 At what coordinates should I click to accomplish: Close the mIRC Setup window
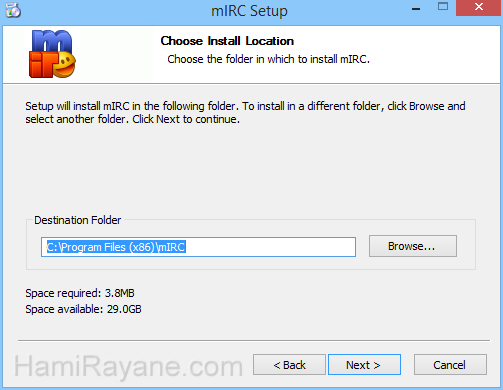pyautogui.click(x=479, y=7)
